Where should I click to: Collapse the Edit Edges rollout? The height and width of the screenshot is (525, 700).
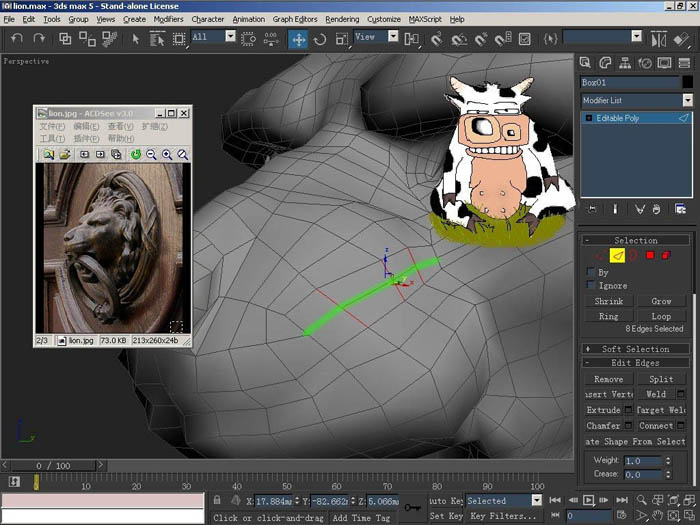[x=636, y=362]
